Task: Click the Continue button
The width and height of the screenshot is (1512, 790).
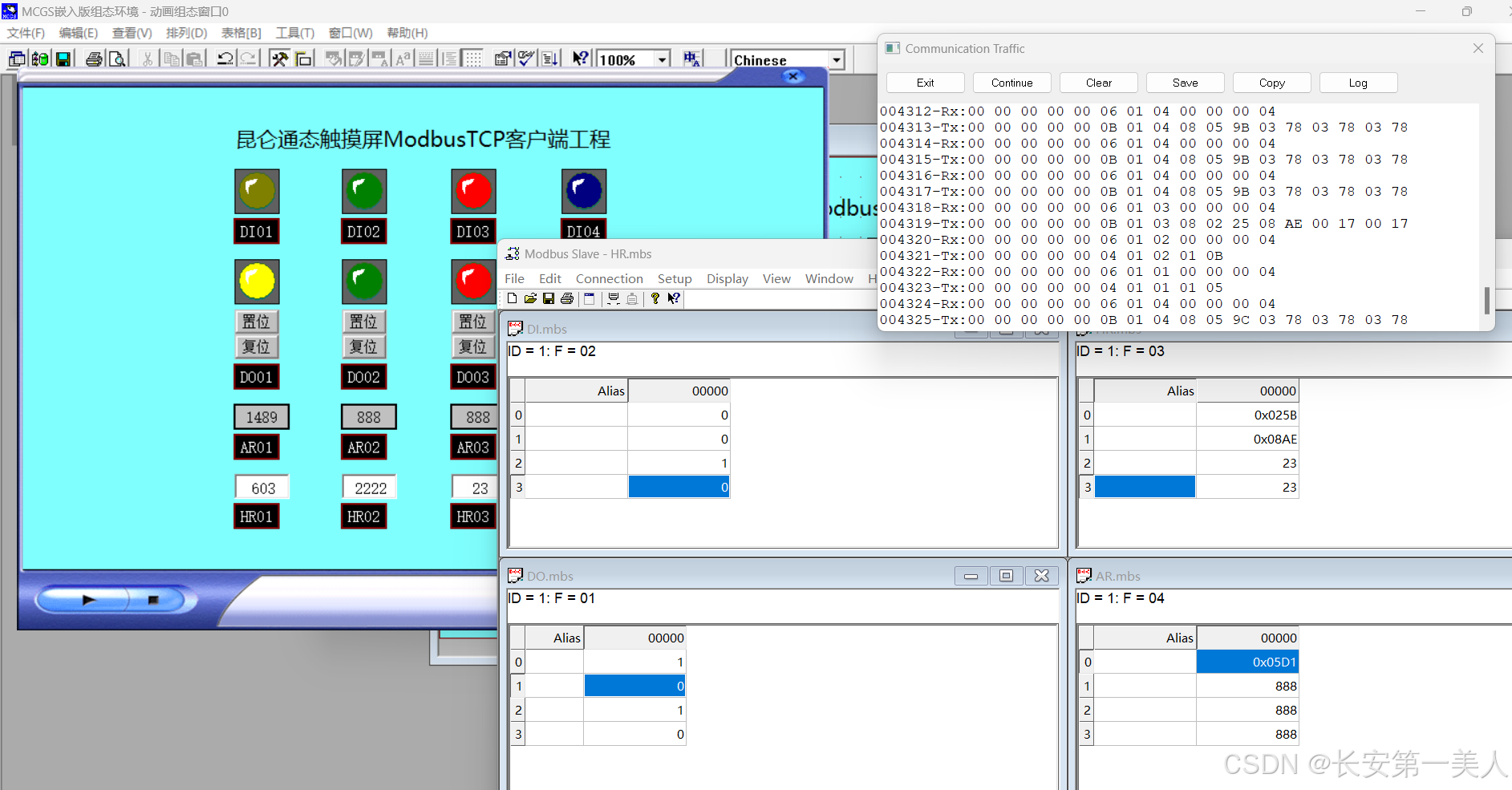Action: (1011, 83)
